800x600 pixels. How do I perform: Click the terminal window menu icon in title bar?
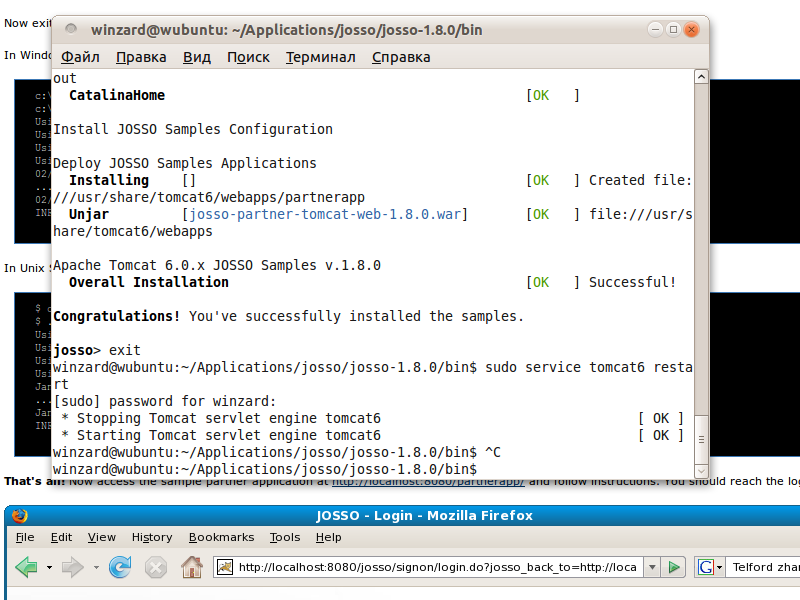pyautogui.click(x=71, y=29)
